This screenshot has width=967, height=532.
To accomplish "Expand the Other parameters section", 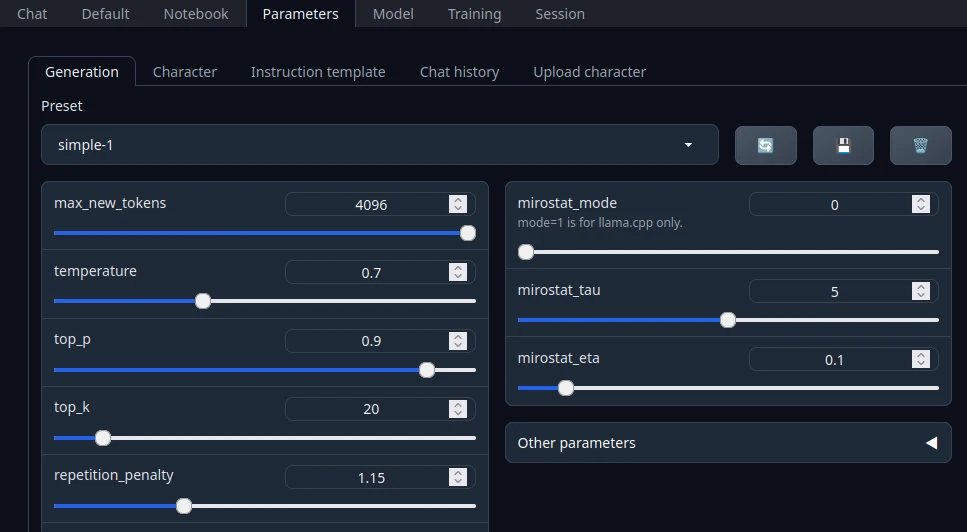I will coord(727,443).
